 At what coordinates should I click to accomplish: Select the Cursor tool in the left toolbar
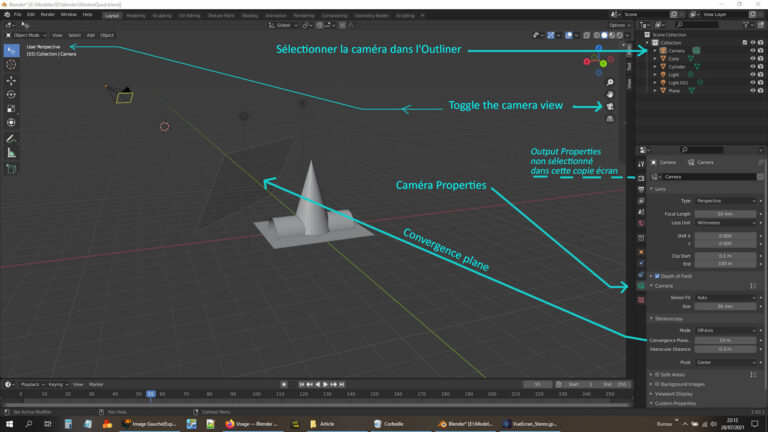(11, 63)
